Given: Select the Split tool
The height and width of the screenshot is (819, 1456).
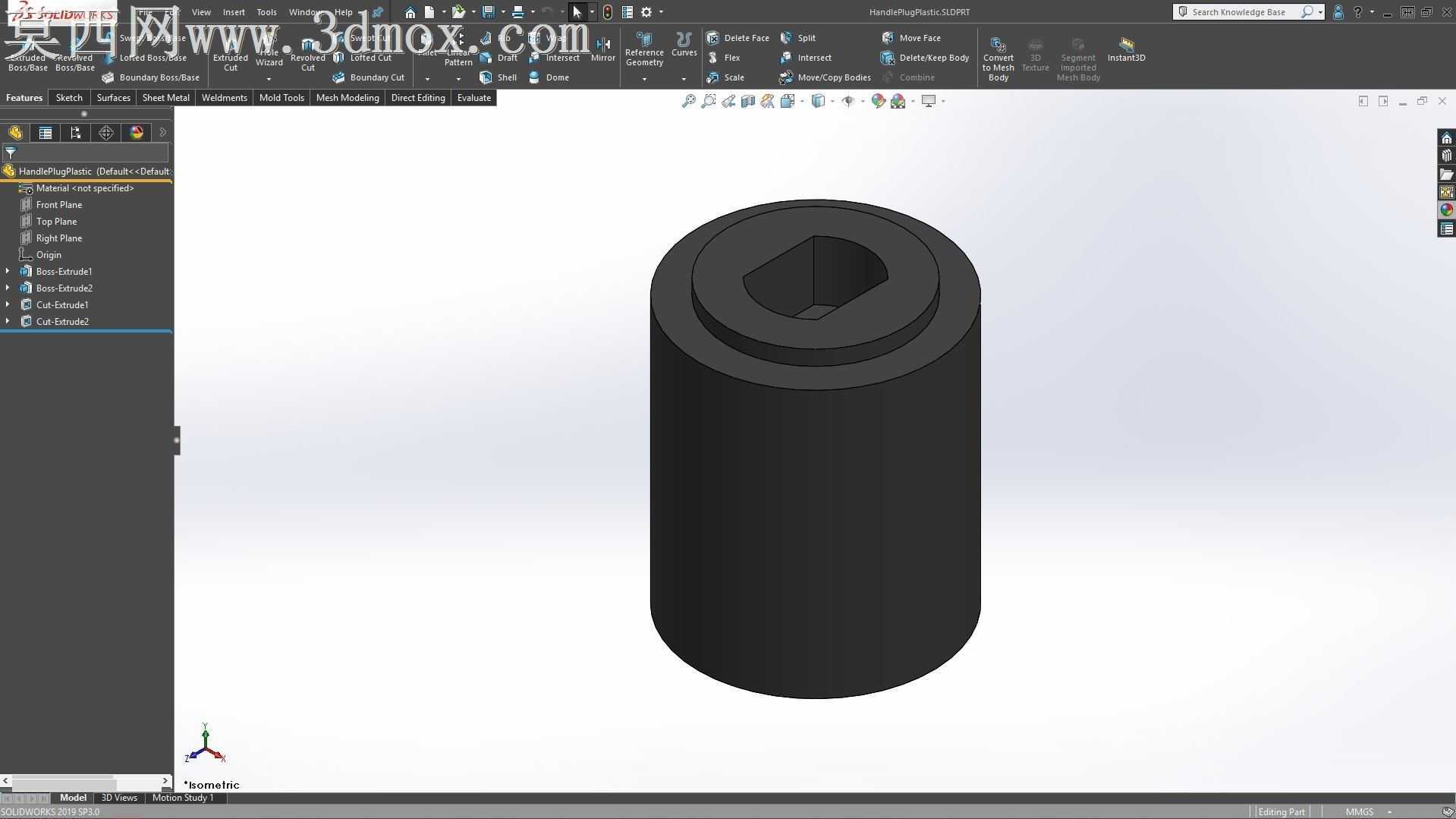Looking at the screenshot, I should click(797, 38).
